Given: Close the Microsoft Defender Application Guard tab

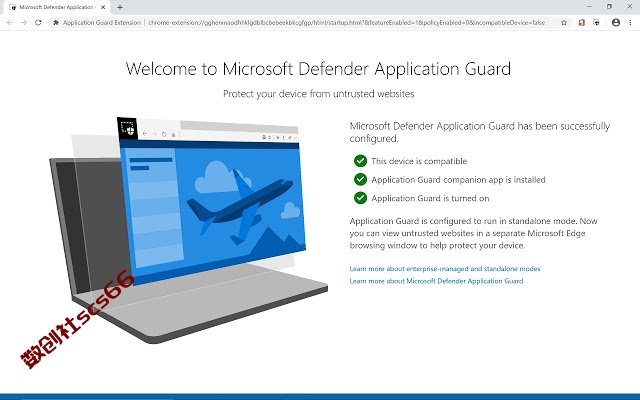Looking at the screenshot, I should tap(103, 7).
